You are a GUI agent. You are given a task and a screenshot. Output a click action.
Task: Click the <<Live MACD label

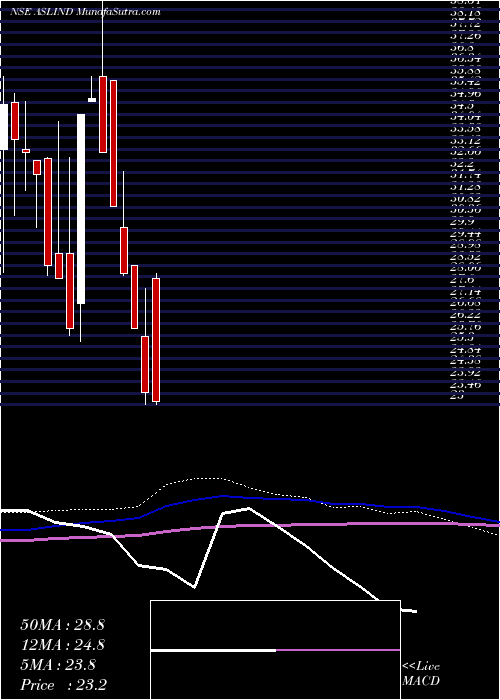point(421,673)
